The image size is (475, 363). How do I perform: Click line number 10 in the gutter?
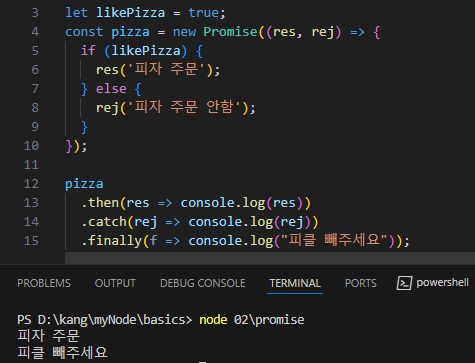[31, 146]
